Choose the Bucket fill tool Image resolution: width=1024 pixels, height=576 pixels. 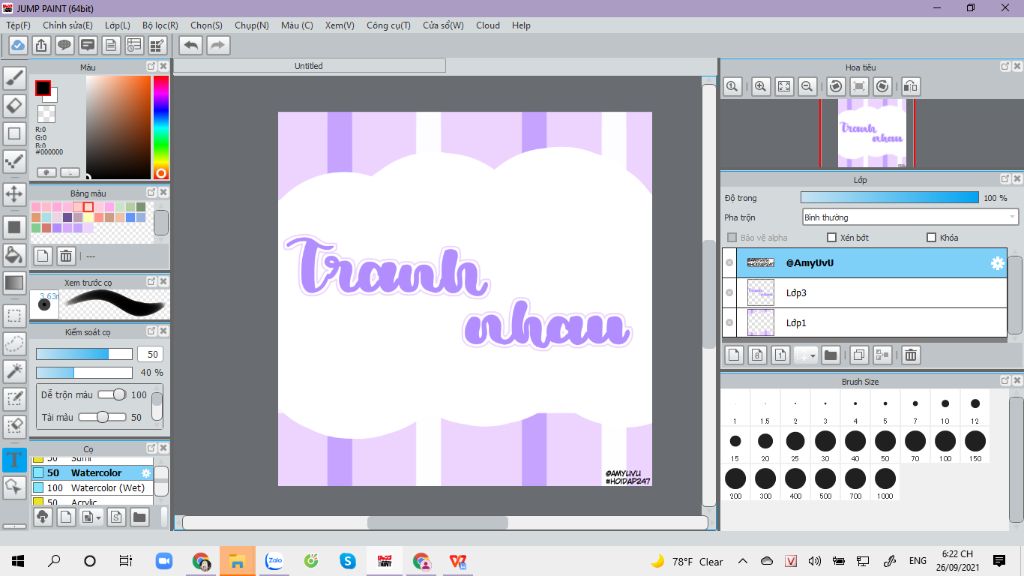click(x=14, y=255)
